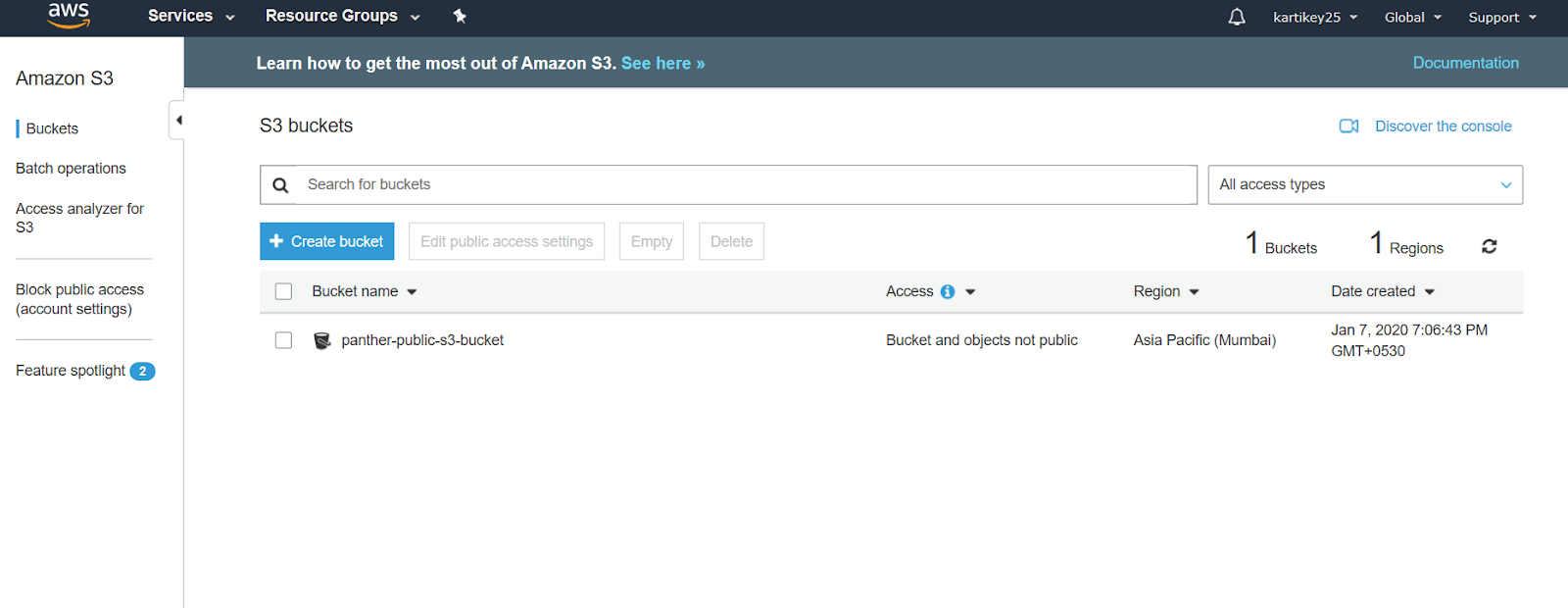Image resolution: width=1568 pixels, height=608 pixels.
Task: Click the '1 Buckets' count text
Action: 1281,243
